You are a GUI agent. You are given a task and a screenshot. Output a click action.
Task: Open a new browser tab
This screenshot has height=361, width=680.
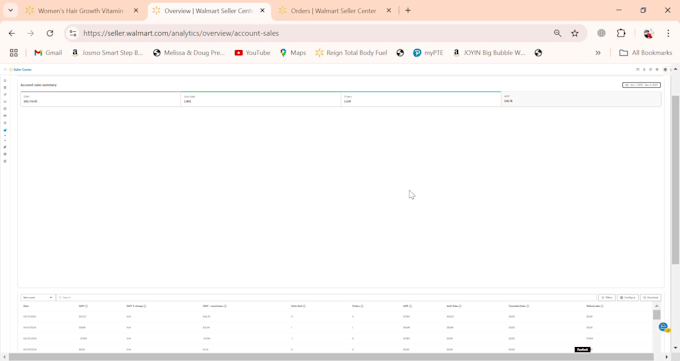point(408,10)
